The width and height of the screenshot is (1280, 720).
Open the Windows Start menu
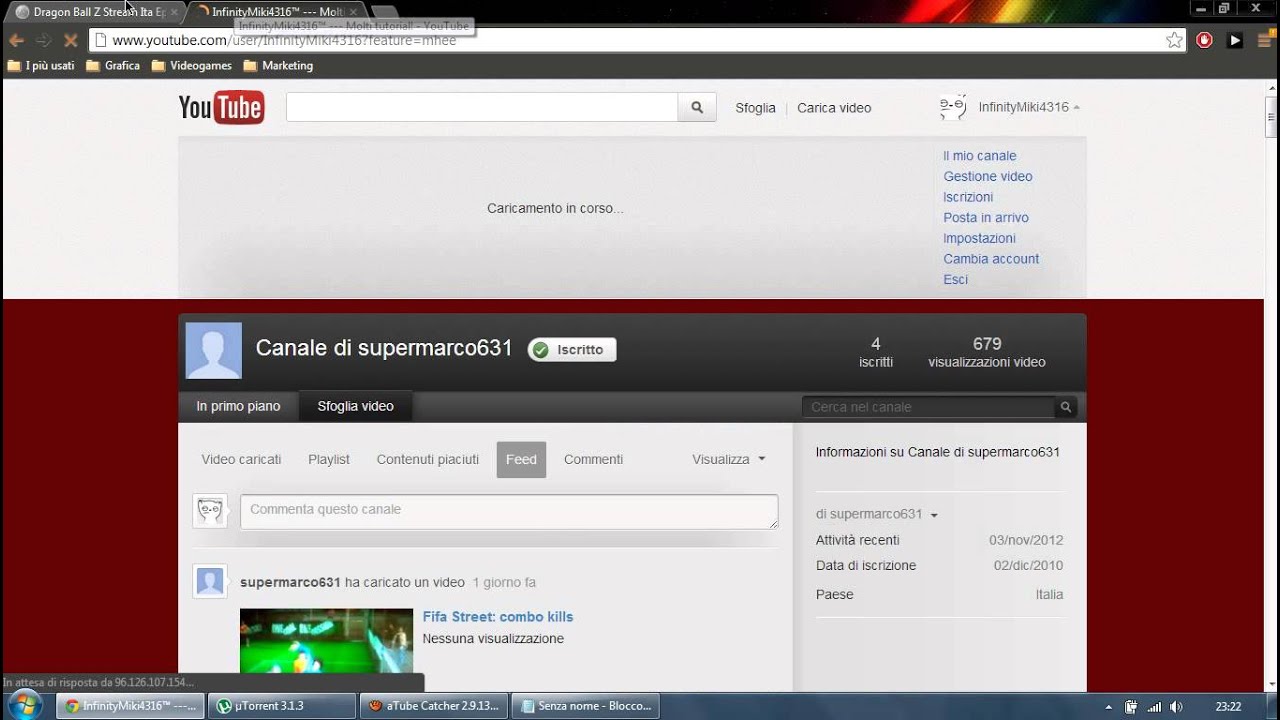click(24, 705)
